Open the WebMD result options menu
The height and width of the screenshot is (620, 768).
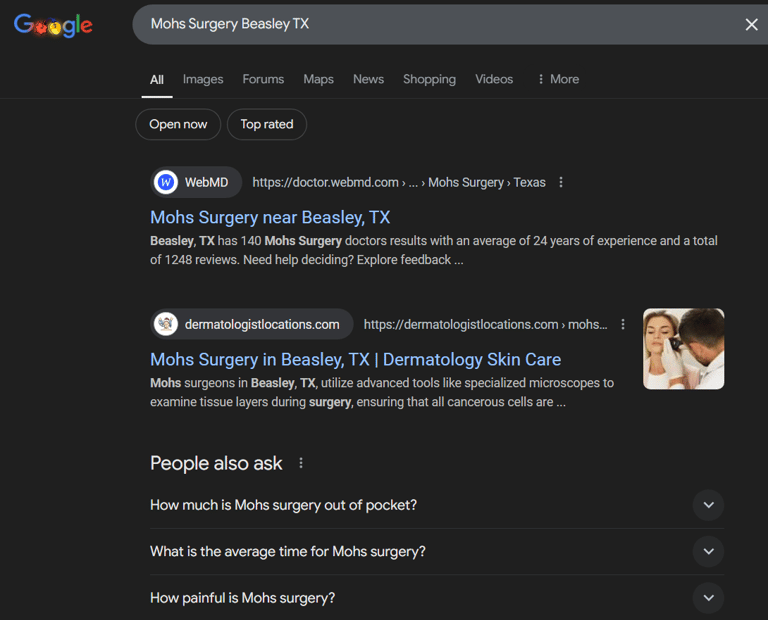[x=561, y=182]
